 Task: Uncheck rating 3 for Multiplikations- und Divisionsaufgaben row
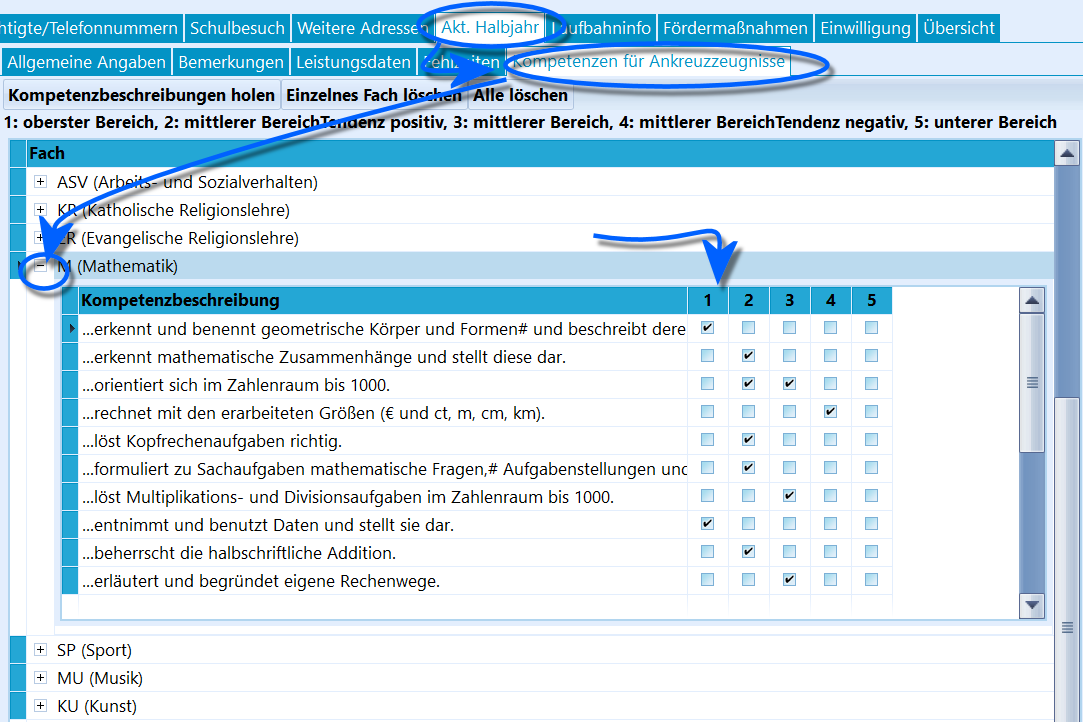(x=789, y=495)
